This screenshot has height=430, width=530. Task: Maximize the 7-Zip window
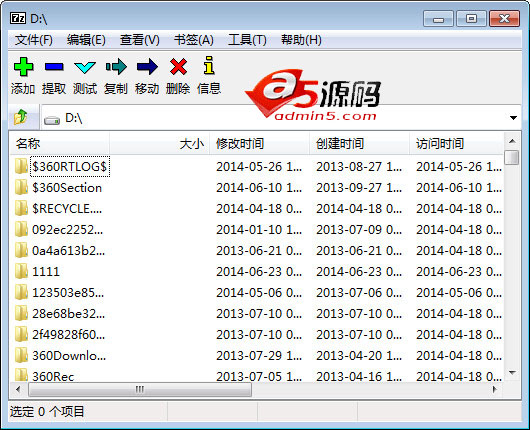tap(471, 19)
